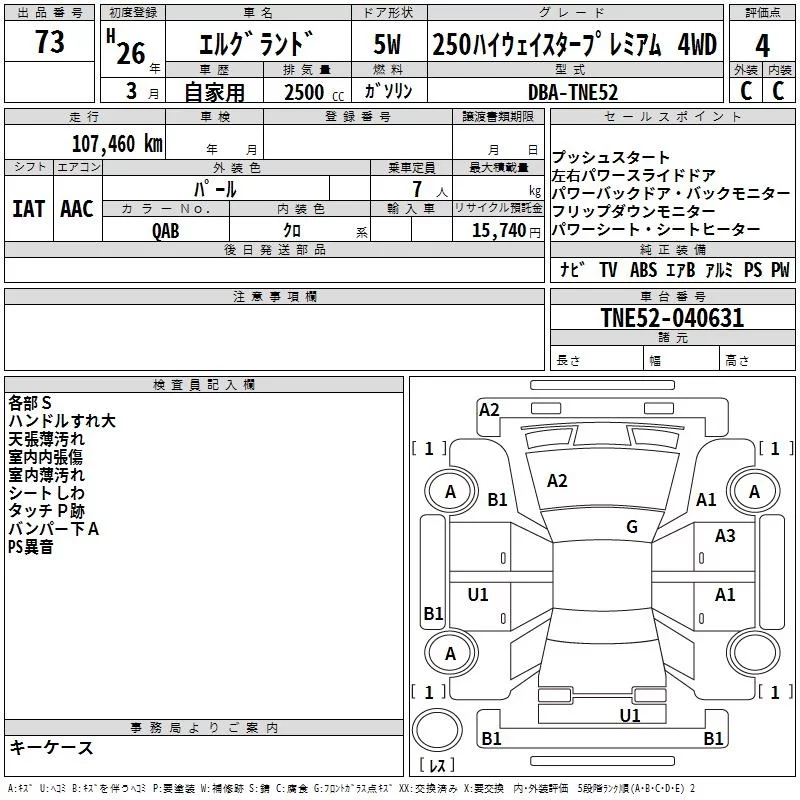Click the interior grade C under 内装
This screenshot has width=800, height=800.
point(778,91)
